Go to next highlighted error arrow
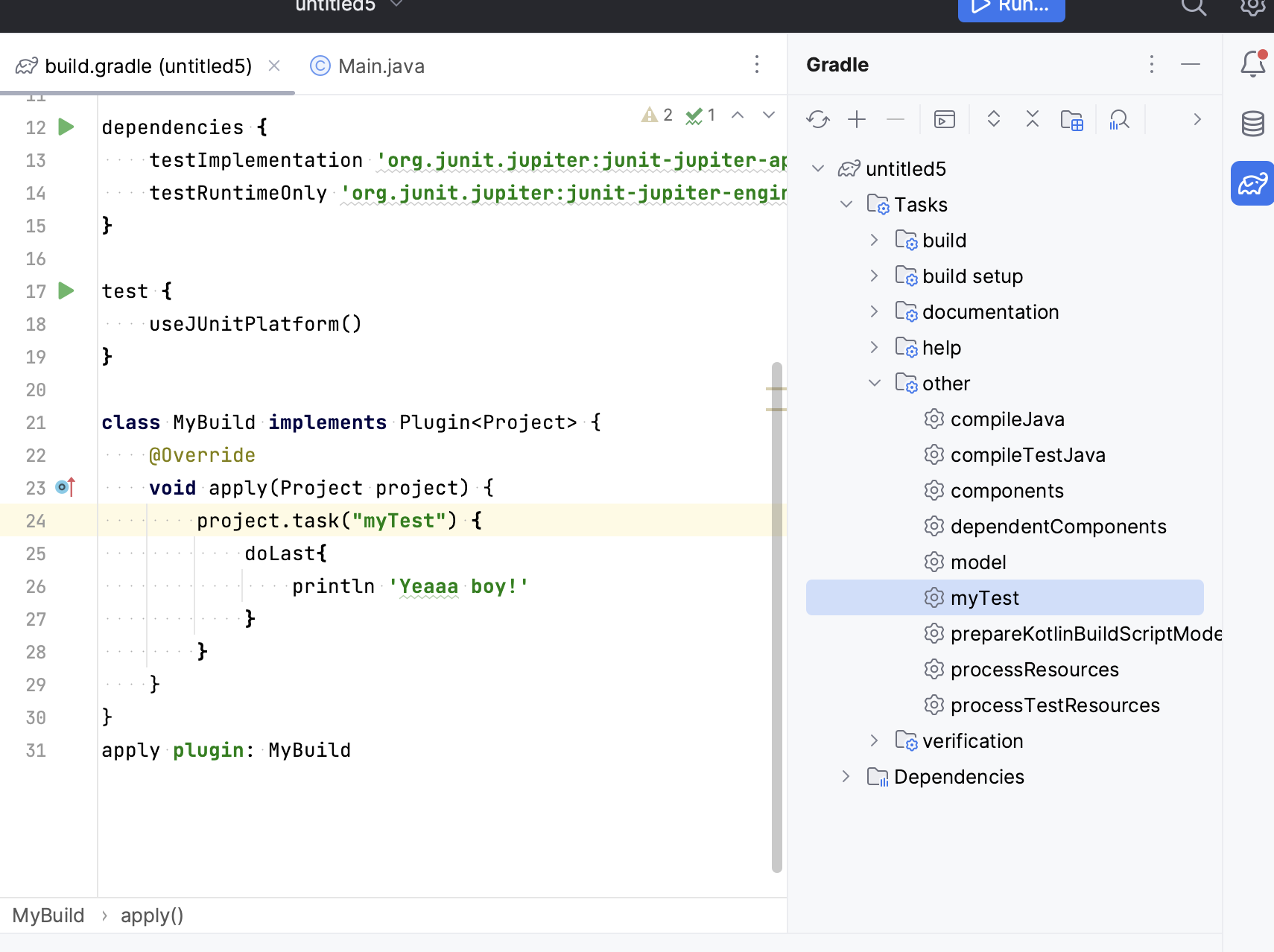The image size is (1274, 952). pyautogui.click(x=769, y=115)
